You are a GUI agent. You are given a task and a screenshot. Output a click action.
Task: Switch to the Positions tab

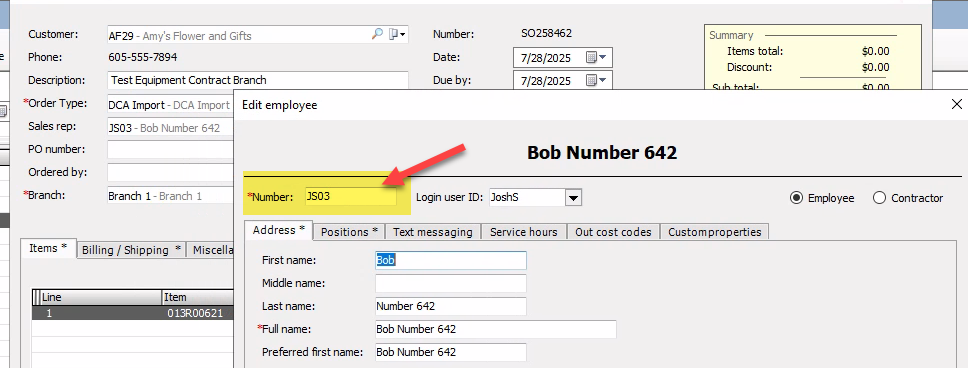pos(349,232)
